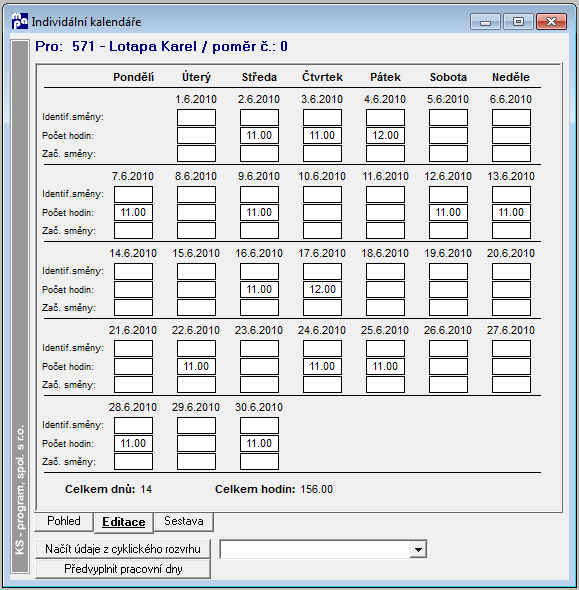Click Počet hodin field for 7.6.2010
This screenshot has width=579, height=590.
(x=133, y=213)
